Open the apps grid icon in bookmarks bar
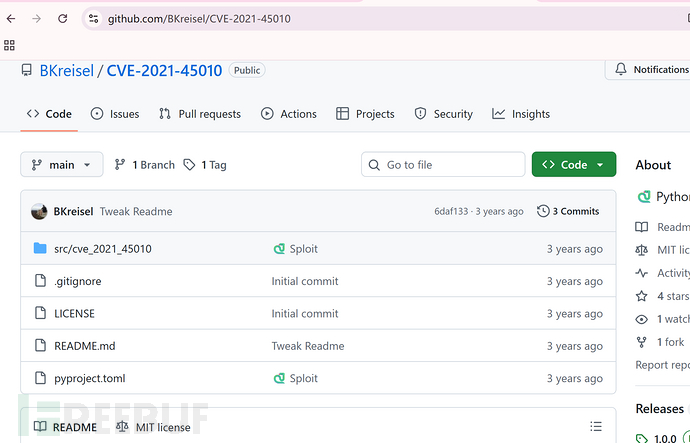The image size is (690, 443). (9, 45)
